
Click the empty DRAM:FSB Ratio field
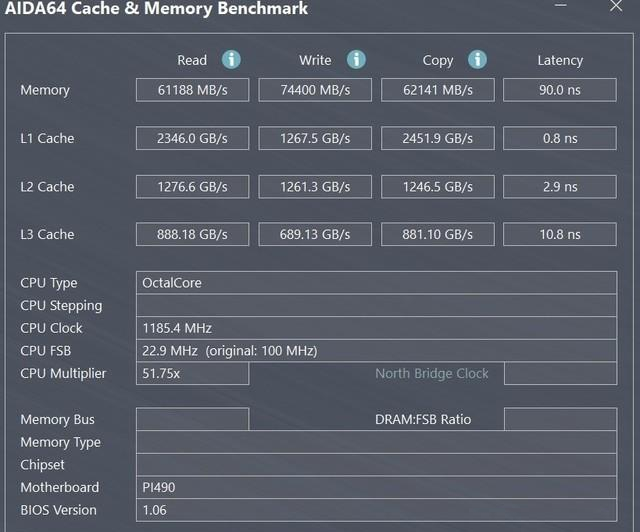pos(560,419)
